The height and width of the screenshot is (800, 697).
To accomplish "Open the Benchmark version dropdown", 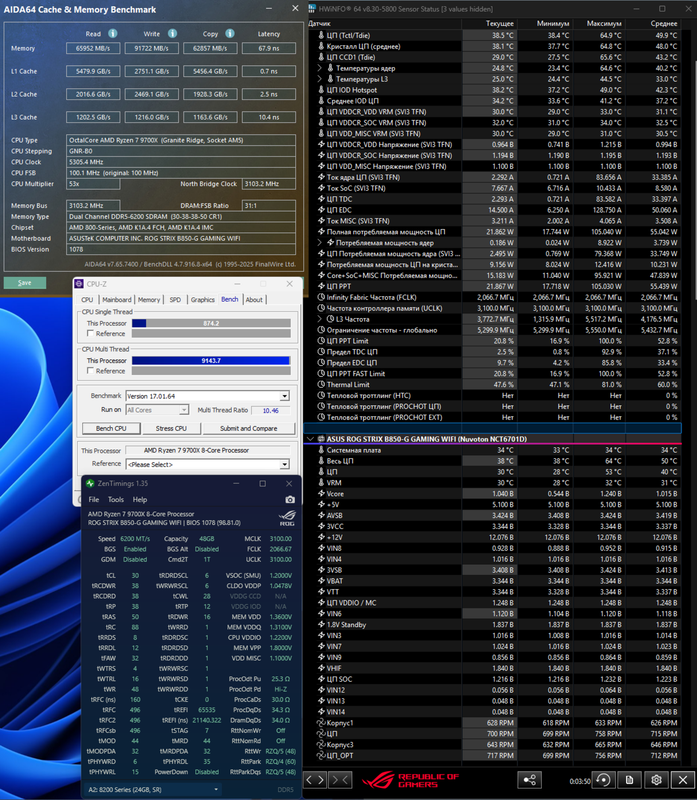I will point(284,396).
